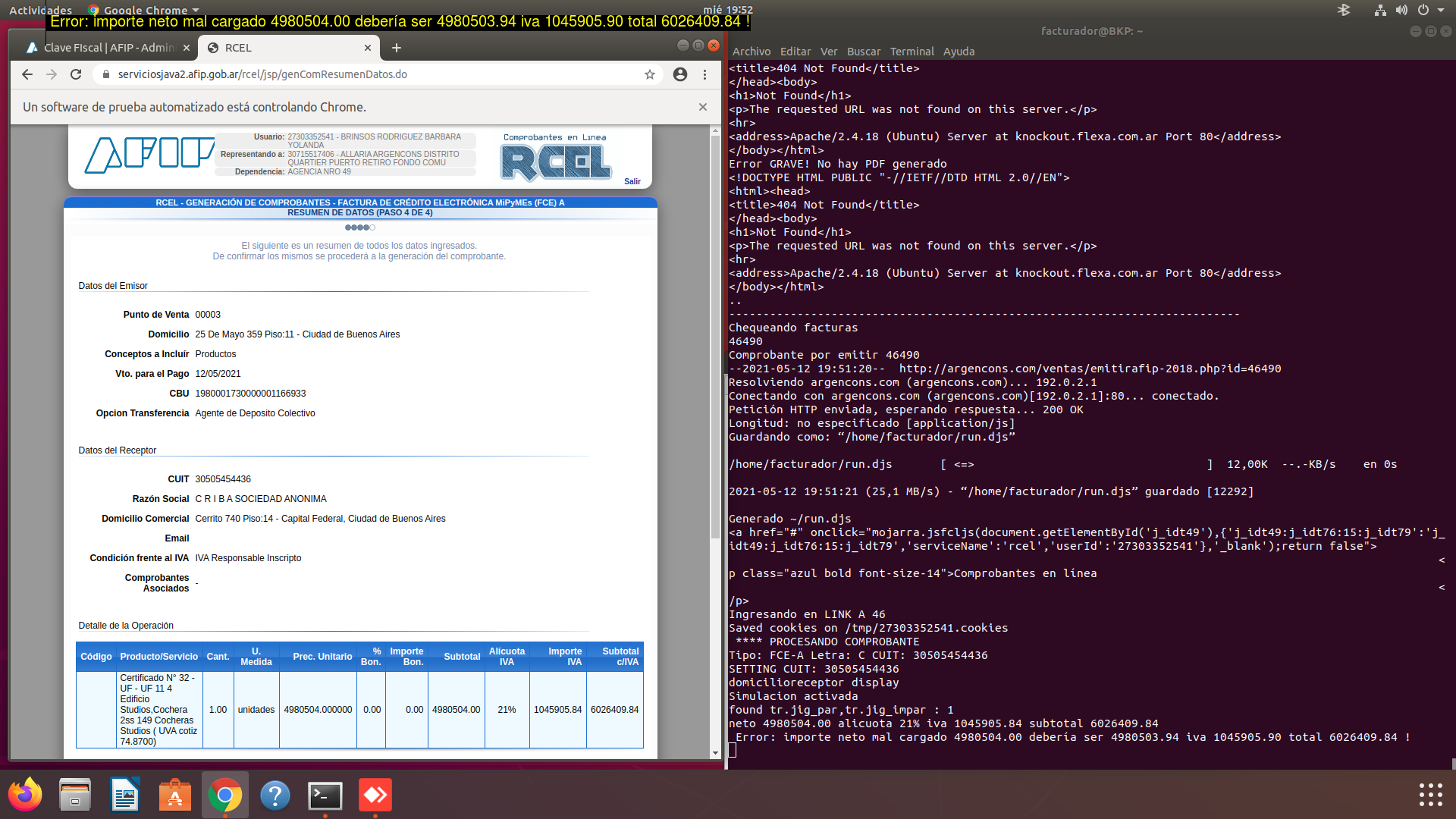Image resolution: width=1456 pixels, height=819 pixels.
Task: Click the step progress dots indicator
Action: (359, 227)
